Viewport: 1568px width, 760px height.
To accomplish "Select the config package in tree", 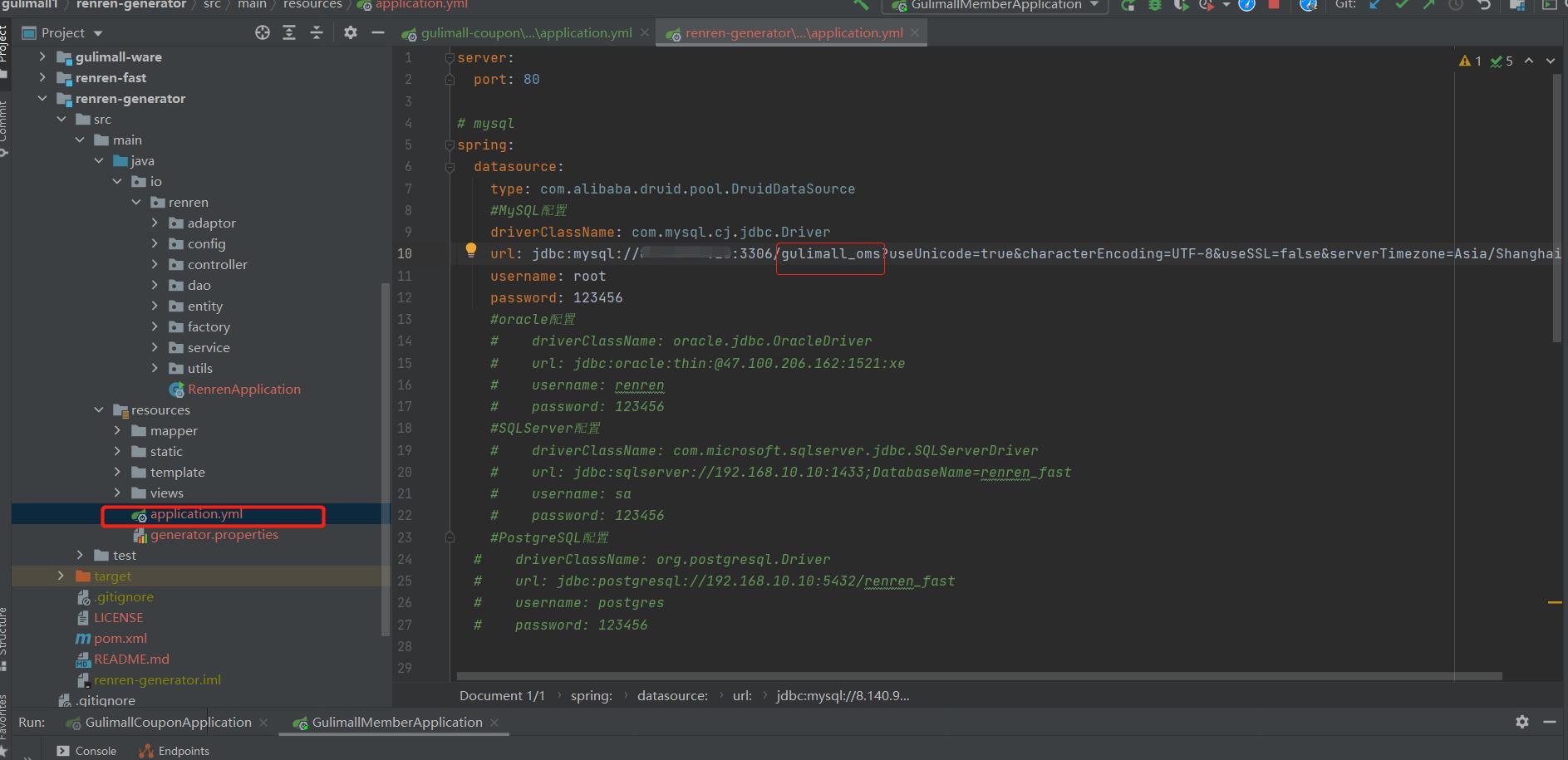I will [x=206, y=243].
